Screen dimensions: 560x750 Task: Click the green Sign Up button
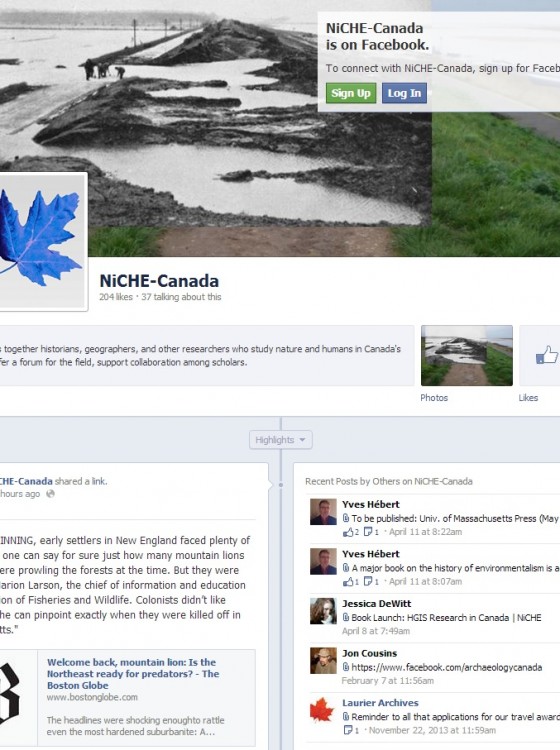click(351, 93)
